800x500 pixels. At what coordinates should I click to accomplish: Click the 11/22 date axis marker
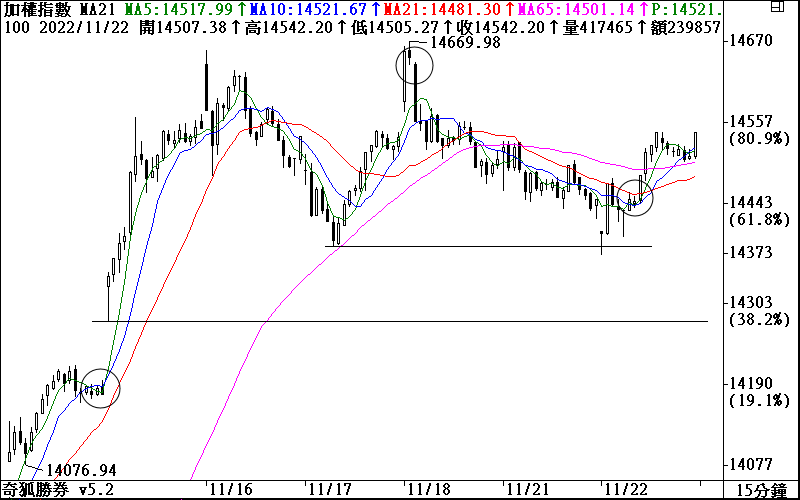tap(625, 491)
